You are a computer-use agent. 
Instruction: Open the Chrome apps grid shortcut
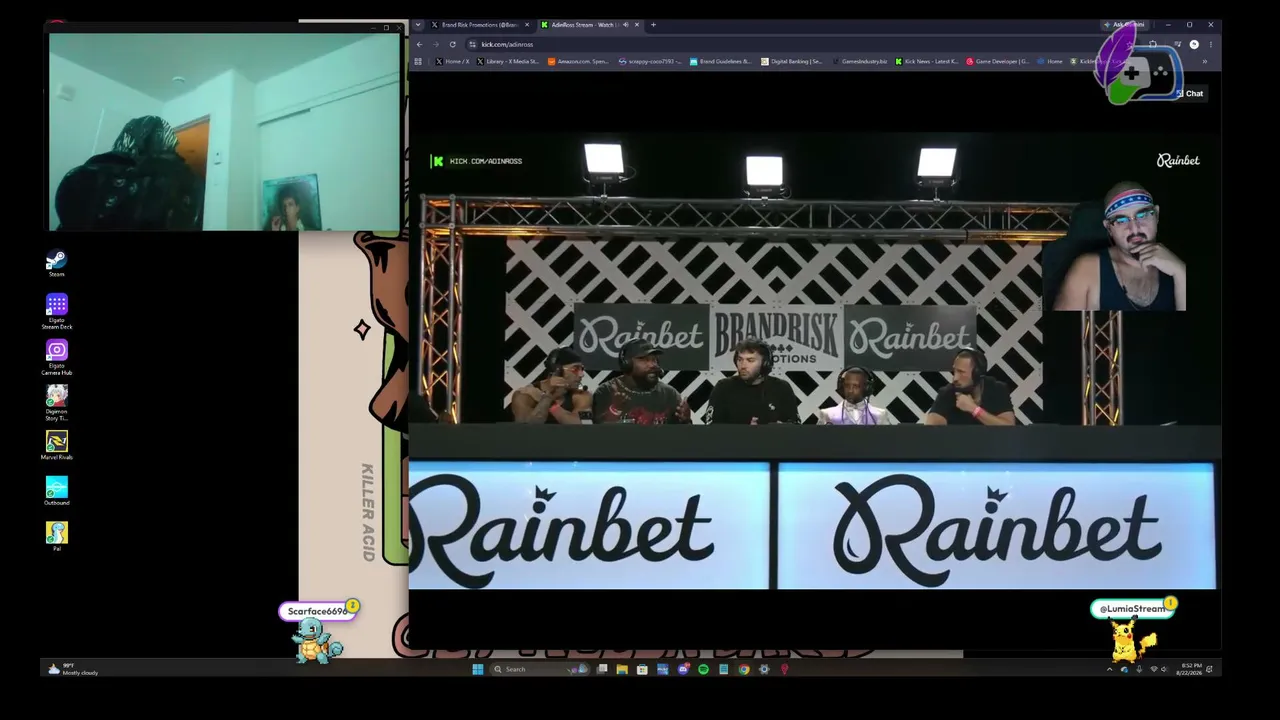[418, 62]
